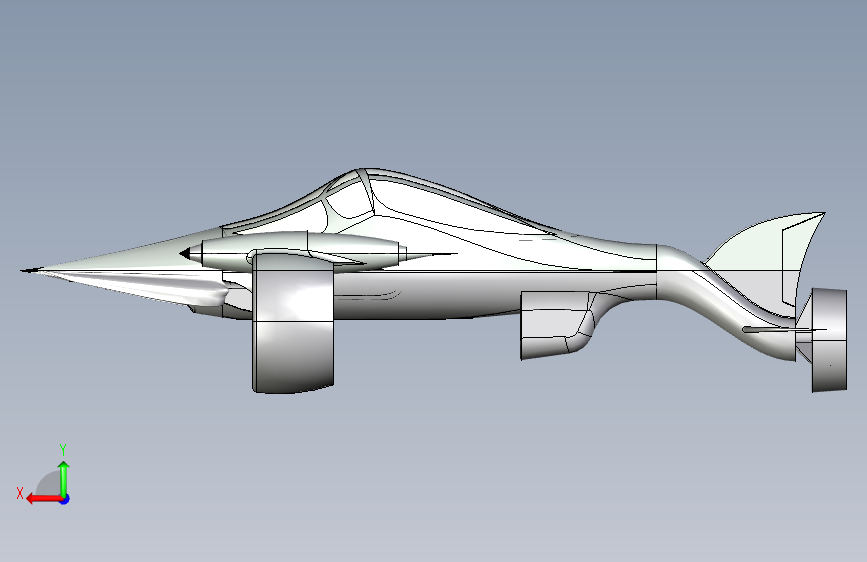This screenshot has height=562, width=867.
Task: Click the 'Y' axis label
Action: point(63,450)
